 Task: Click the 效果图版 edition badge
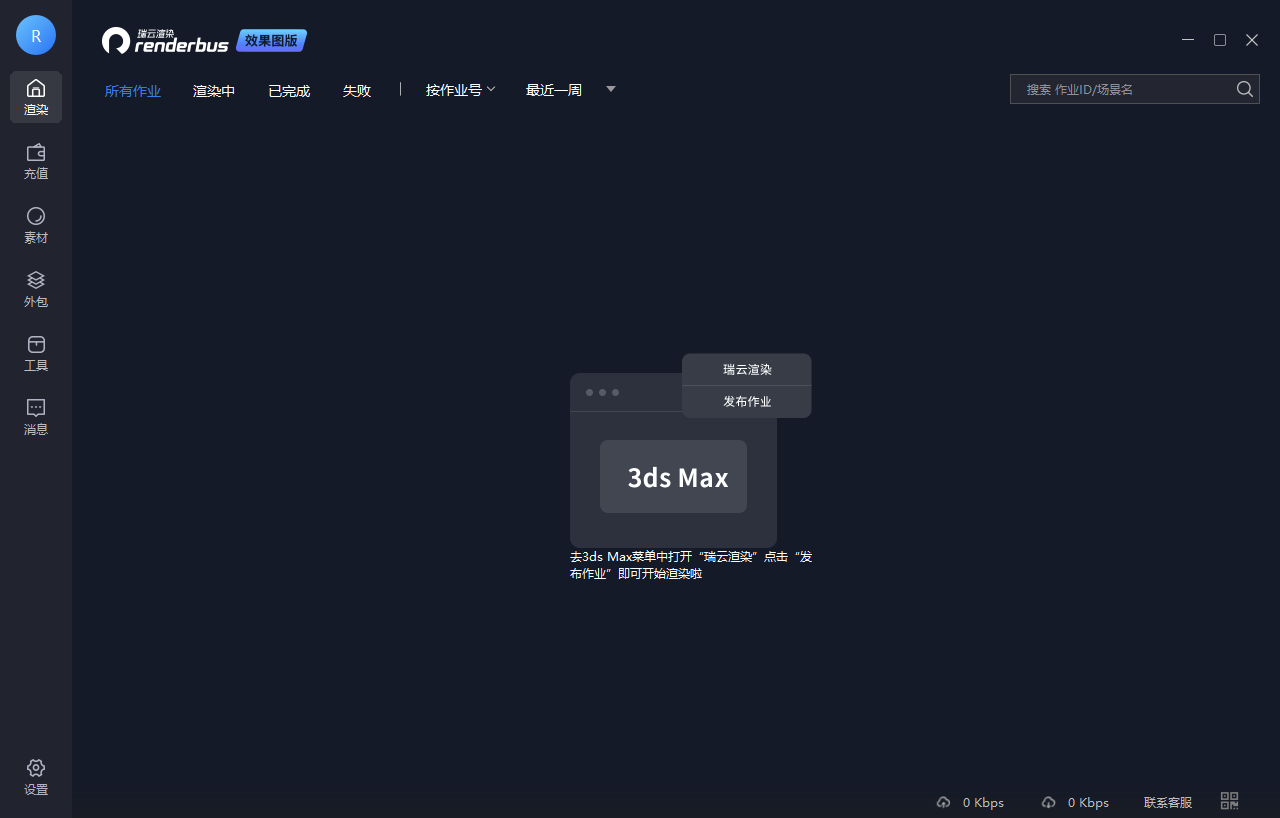[x=271, y=41]
